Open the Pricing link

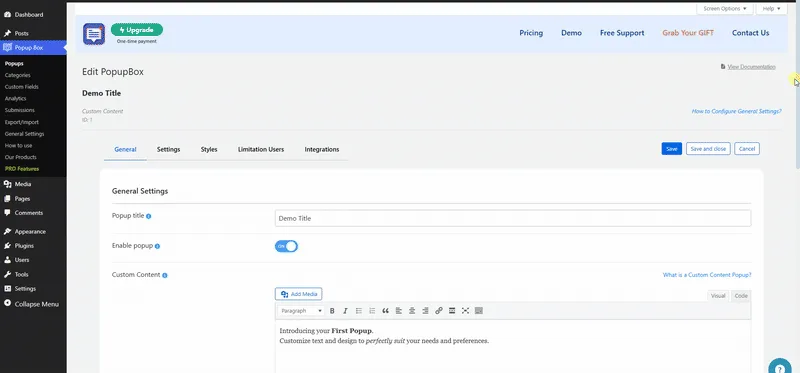pyautogui.click(x=531, y=33)
